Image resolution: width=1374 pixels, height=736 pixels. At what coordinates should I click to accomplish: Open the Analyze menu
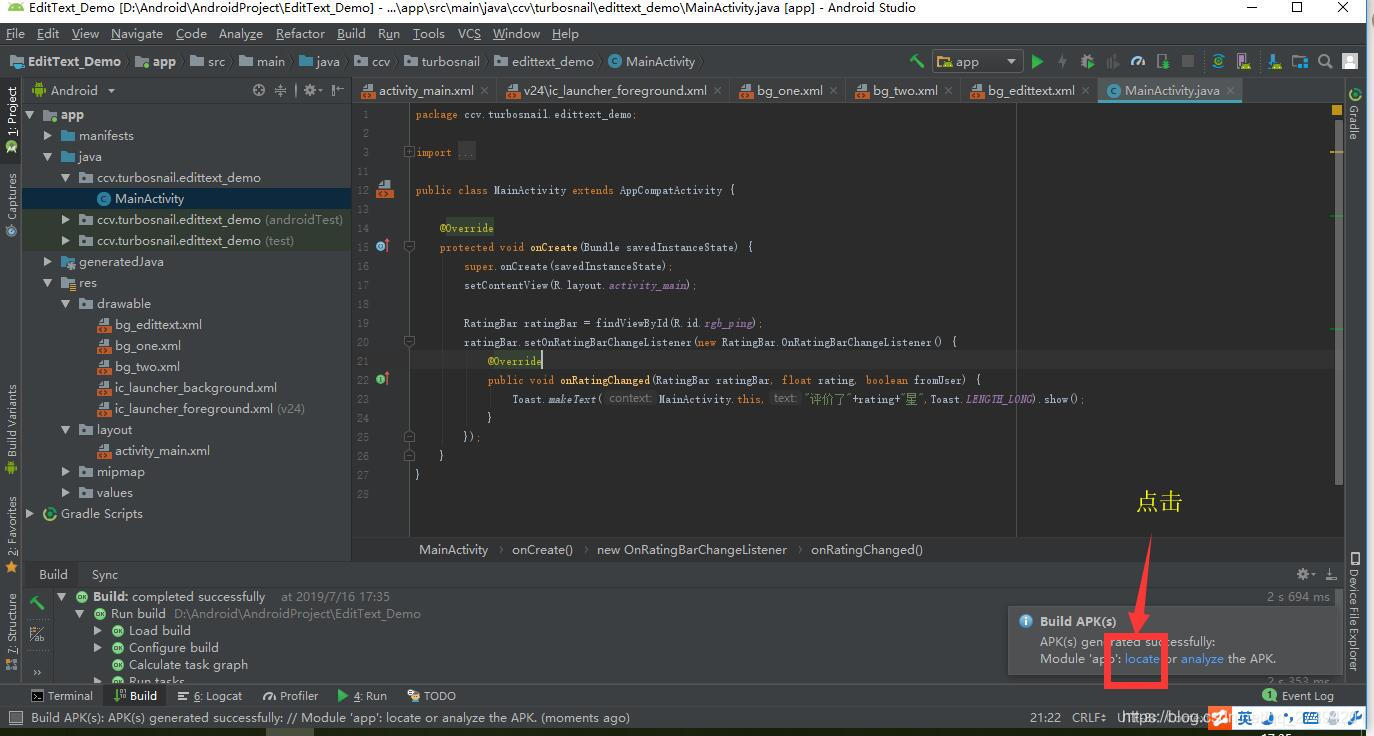click(241, 34)
